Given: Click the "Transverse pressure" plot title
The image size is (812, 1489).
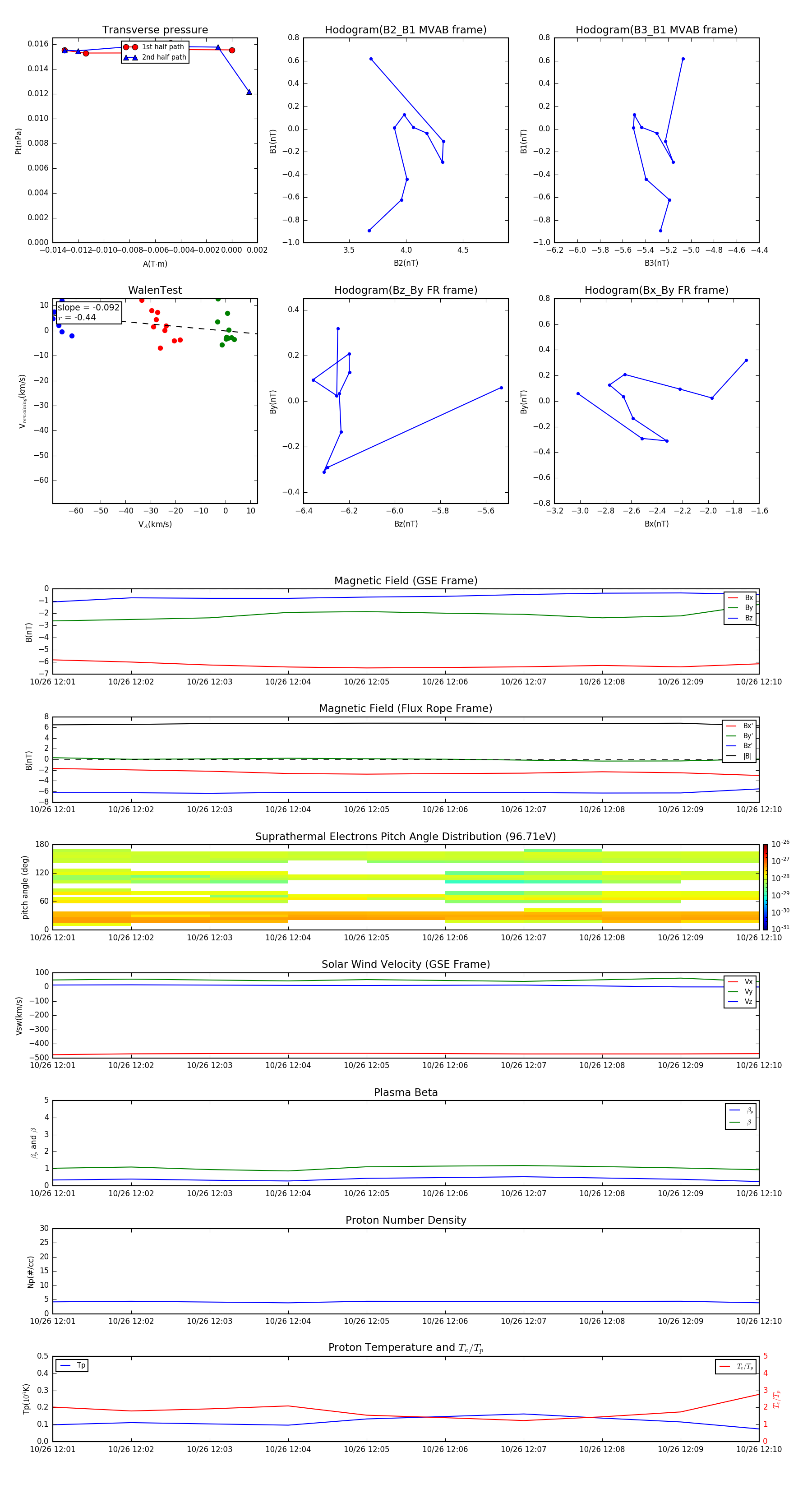Looking at the screenshot, I should (155, 30).
